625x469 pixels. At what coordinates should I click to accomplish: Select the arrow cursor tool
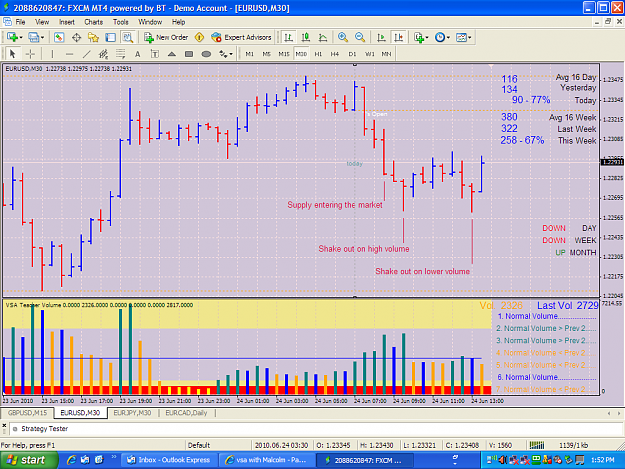click(12, 54)
